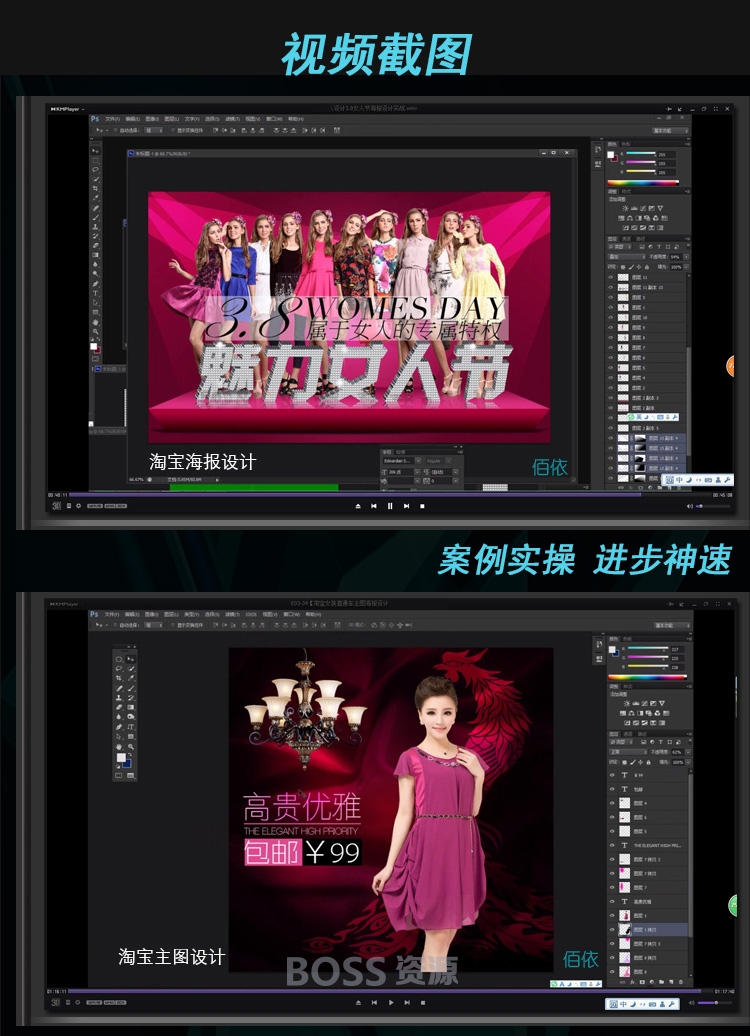Switch to 色板 tab in lower color panel
Viewport: 750px width, 1036px height.
(x=627, y=639)
